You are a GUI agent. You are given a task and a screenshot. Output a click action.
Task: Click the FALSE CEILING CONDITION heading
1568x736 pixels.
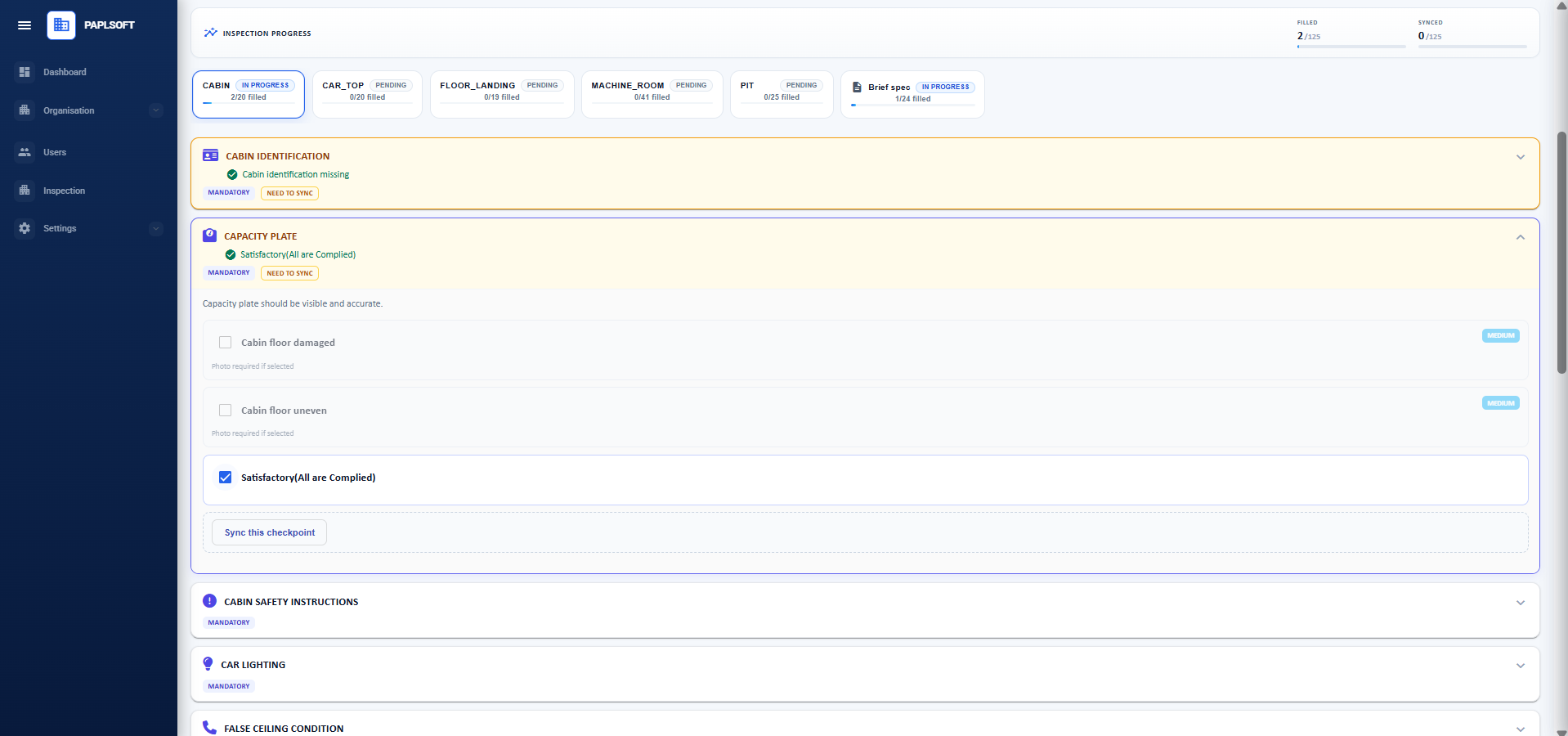click(x=284, y=729)
